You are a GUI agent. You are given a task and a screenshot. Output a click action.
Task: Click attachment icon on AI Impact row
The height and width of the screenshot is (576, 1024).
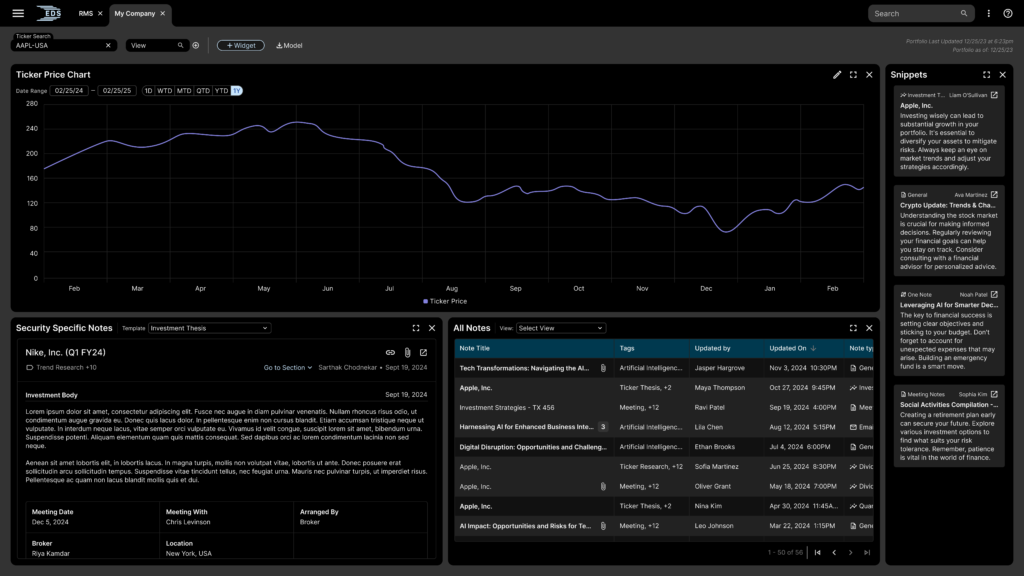pos(603,526)
